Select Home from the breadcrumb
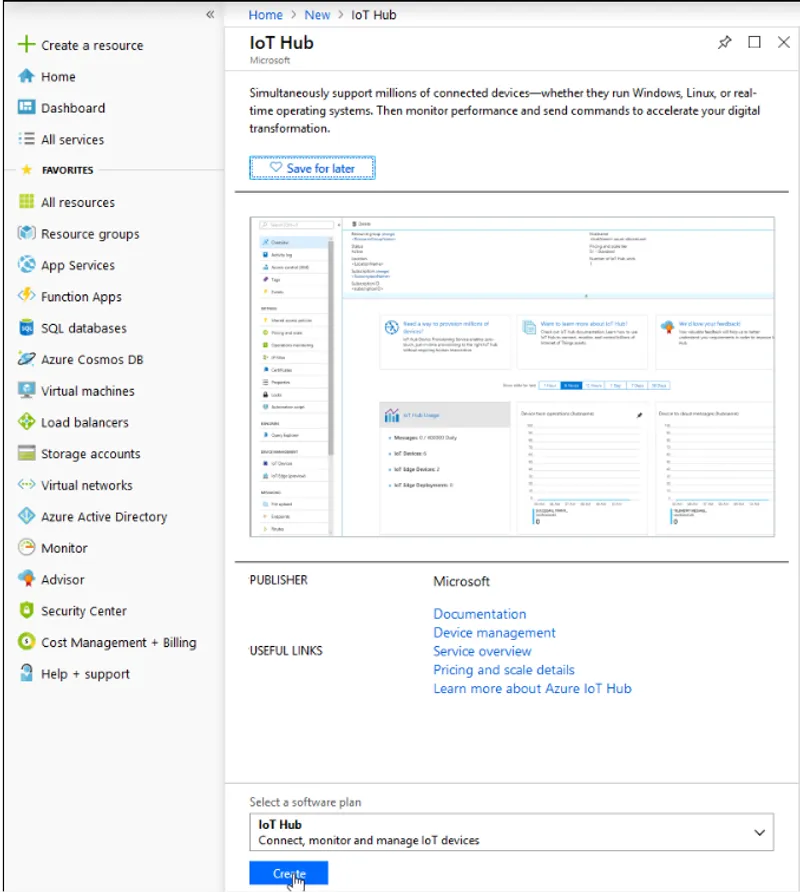The image size is (800, 892). click(x=265, y=14)
